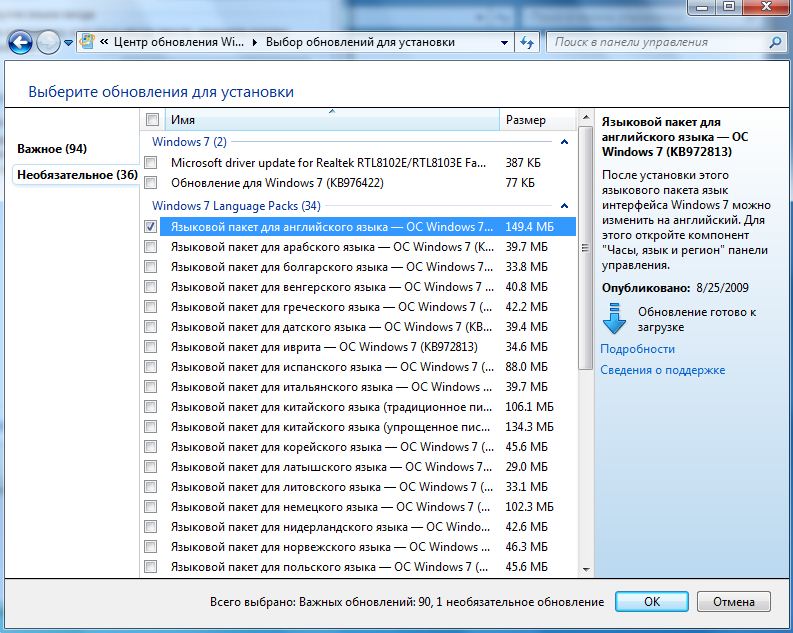
Task: Click size value '149.4 МБ'
Action: [x=530, y=227]
